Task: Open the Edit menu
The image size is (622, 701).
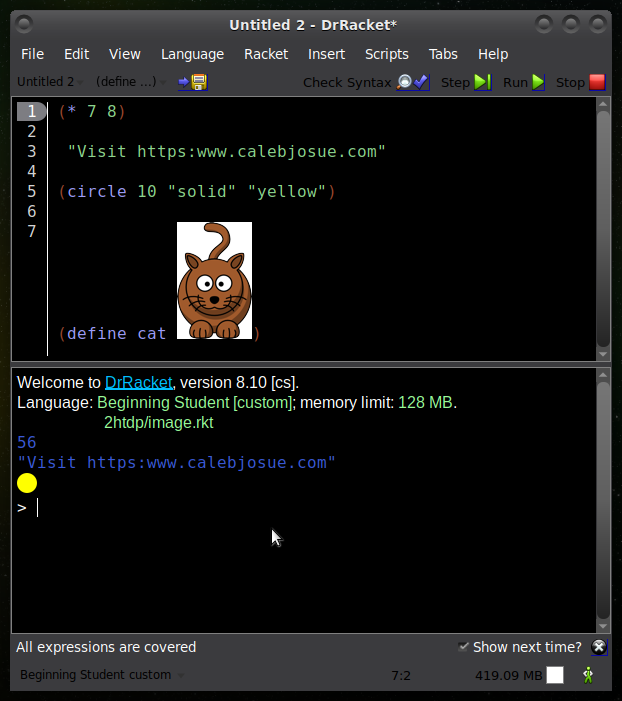Action: [76, 54]
